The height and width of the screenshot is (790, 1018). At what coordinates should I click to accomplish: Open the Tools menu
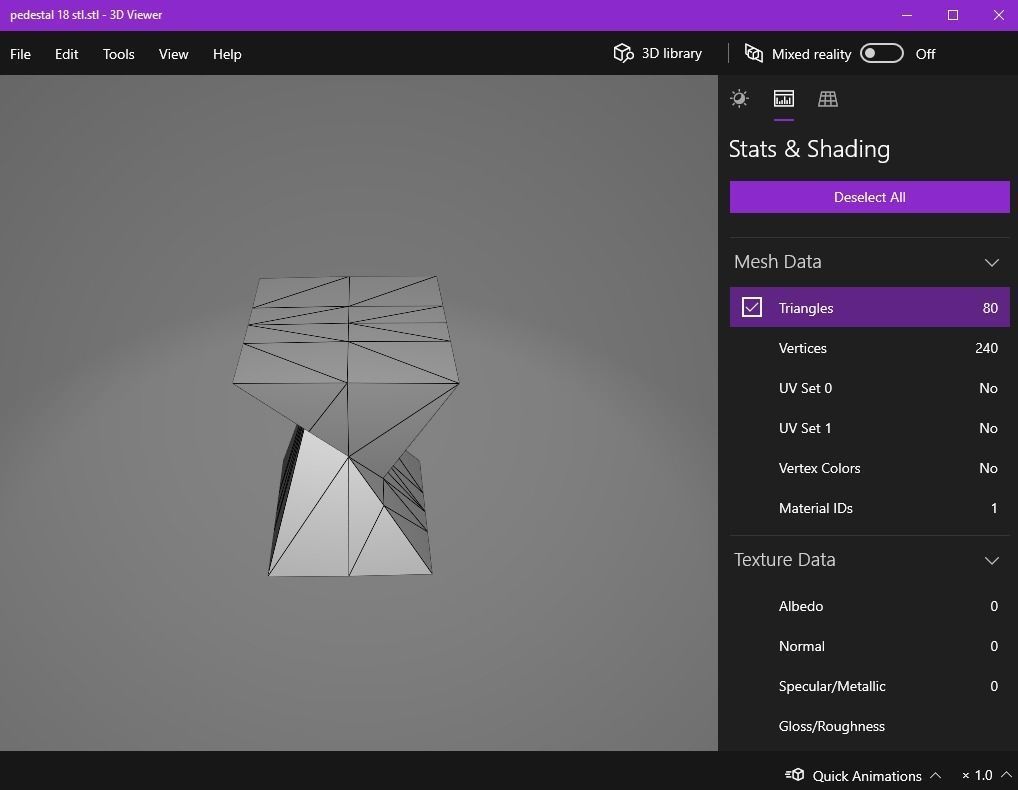[118, 54]
